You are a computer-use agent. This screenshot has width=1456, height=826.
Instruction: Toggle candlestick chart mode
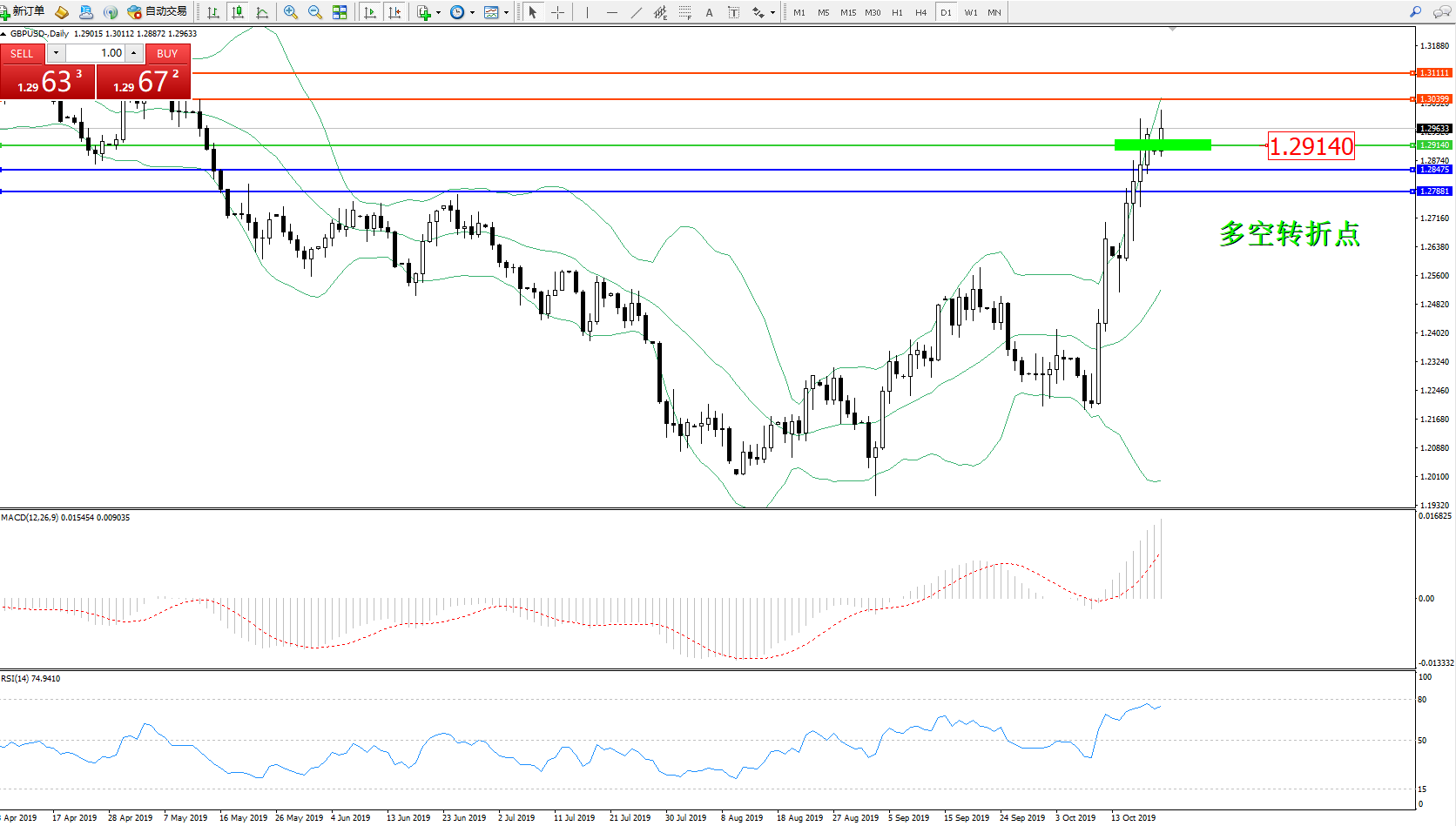(237, 12)
